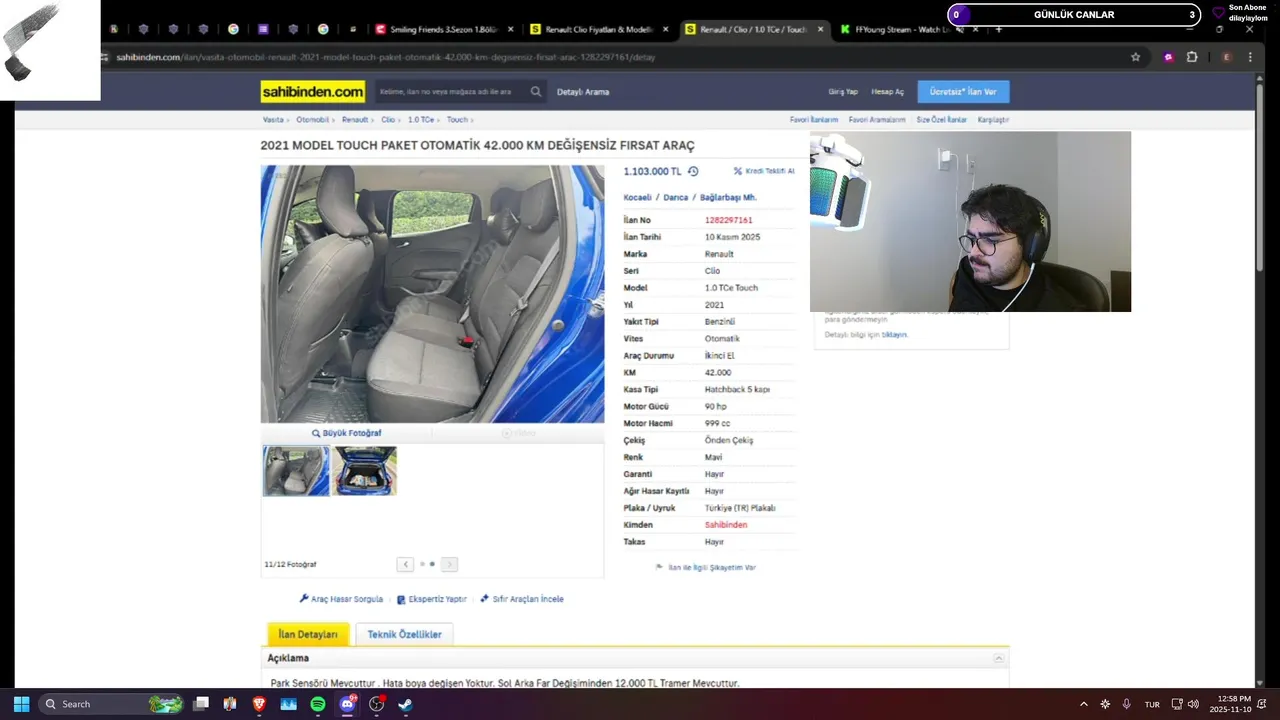Collapse the Açıklama section chevron
The image size is (1280, 720).
tap(998, 658)
